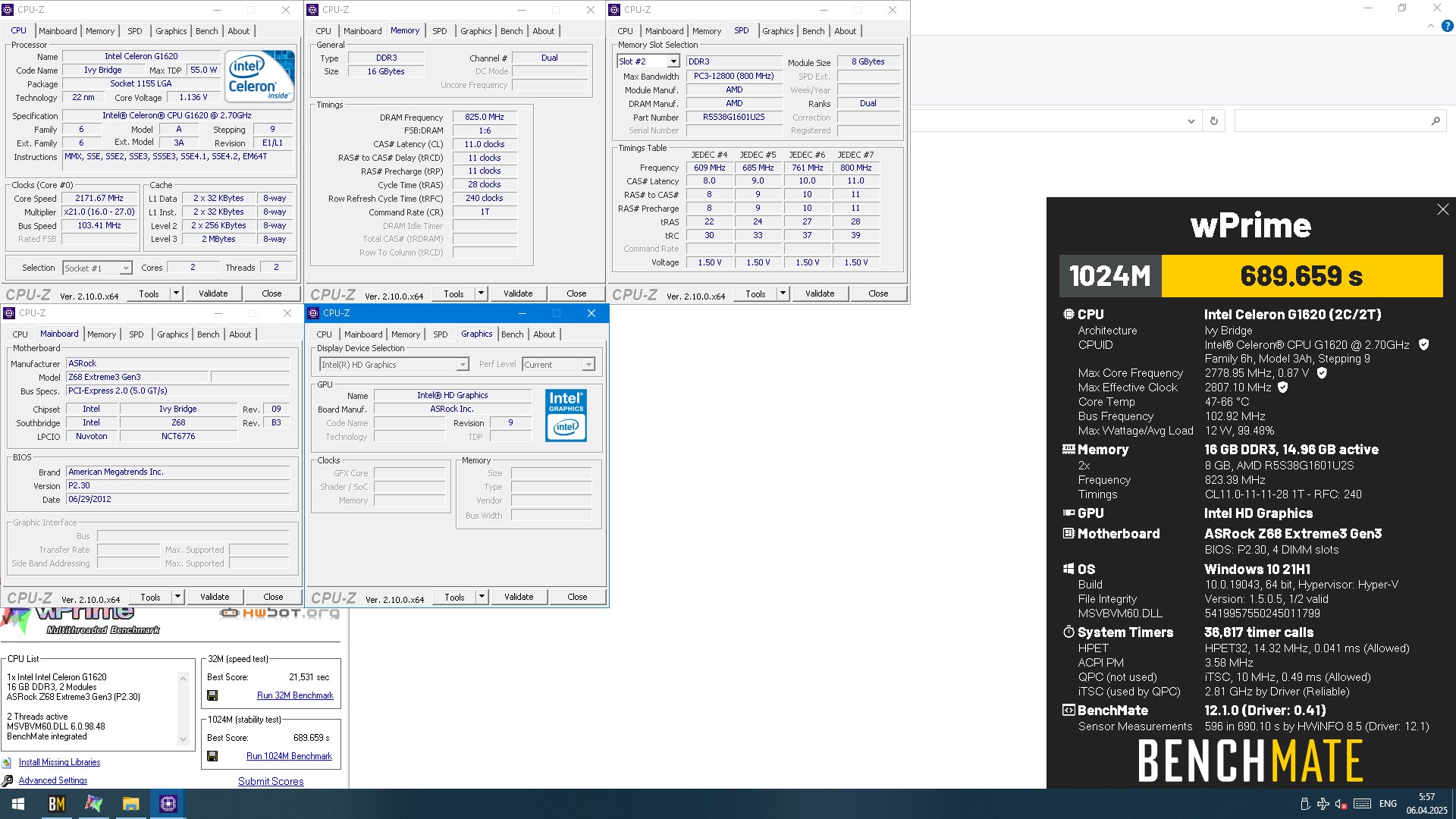Click the Run 1024M Benchmark link
The width and height of the screenshot is (1456, 819).
point(289,756)
